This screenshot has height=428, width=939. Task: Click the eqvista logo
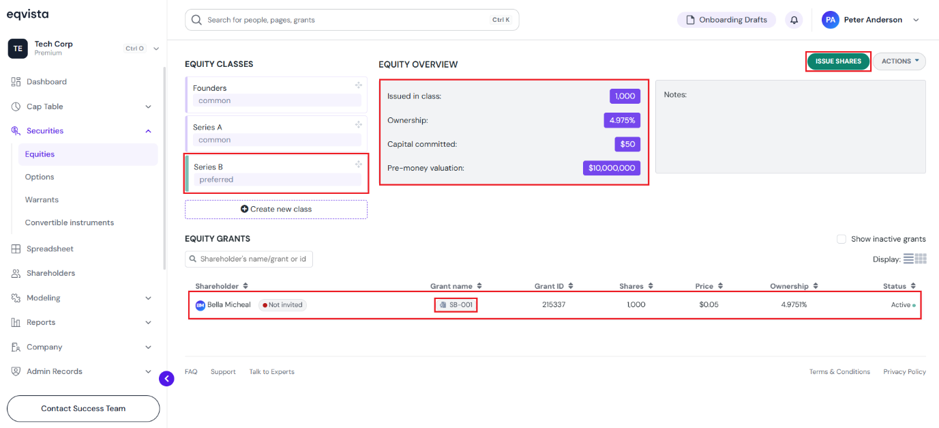[x=28, y=14]
